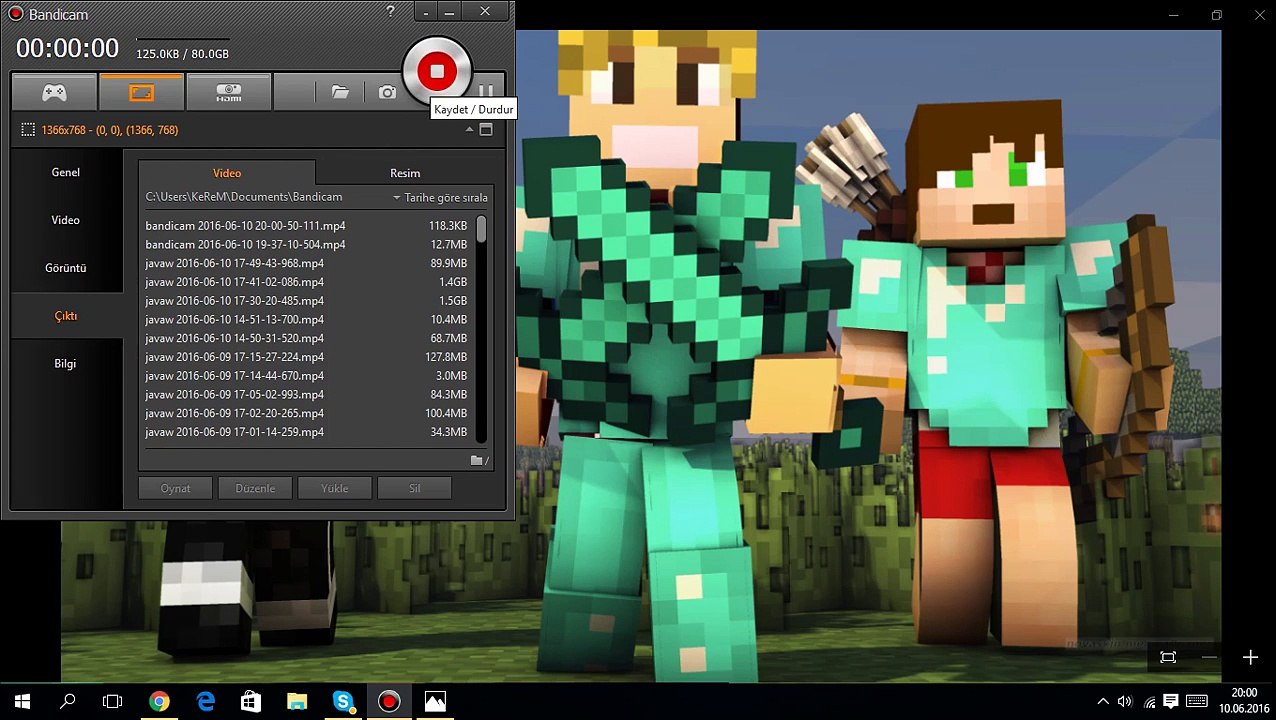Fit photo to window in Photos app
The image size is (1276, 720).
[1167, 657]
